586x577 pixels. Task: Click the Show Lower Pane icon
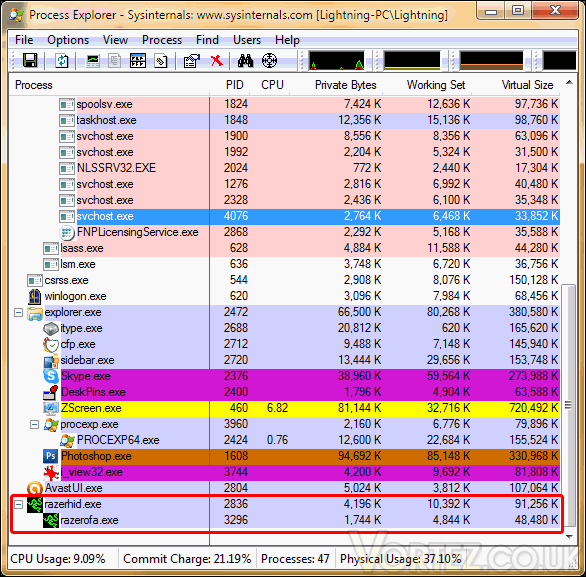[x=138, y=60]
